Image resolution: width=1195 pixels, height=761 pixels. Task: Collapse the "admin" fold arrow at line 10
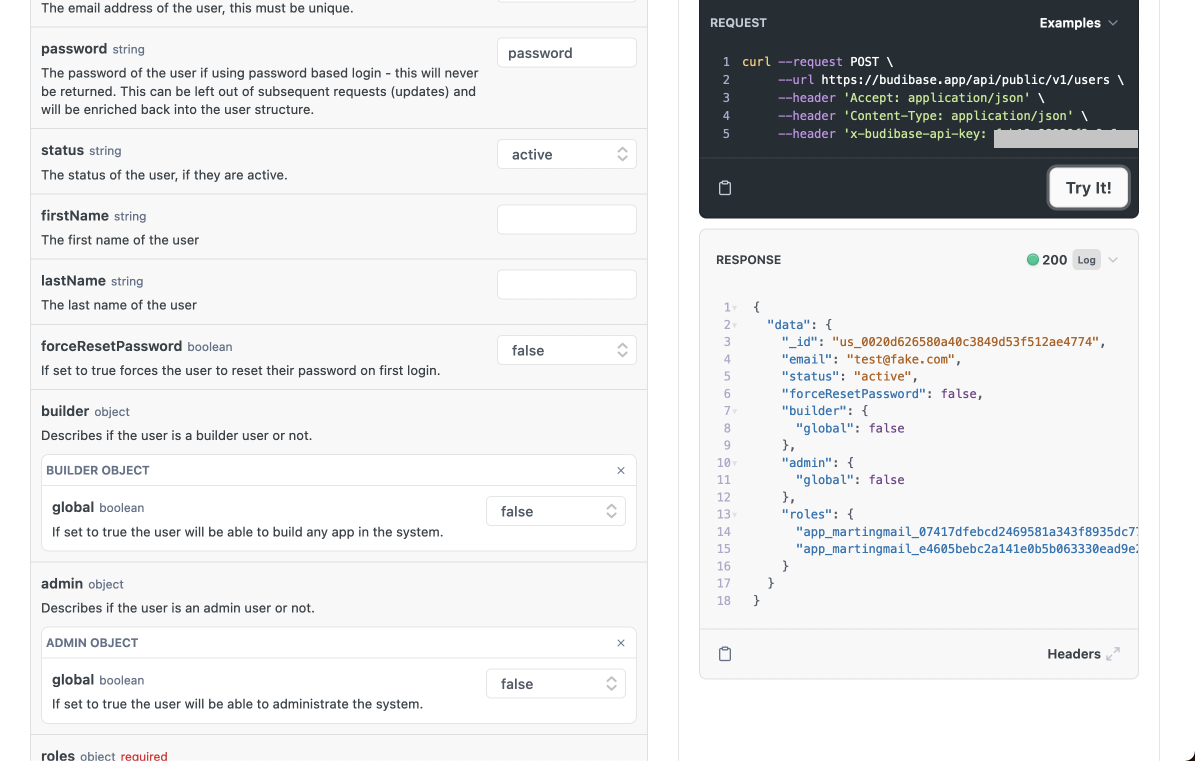[735, 463]
